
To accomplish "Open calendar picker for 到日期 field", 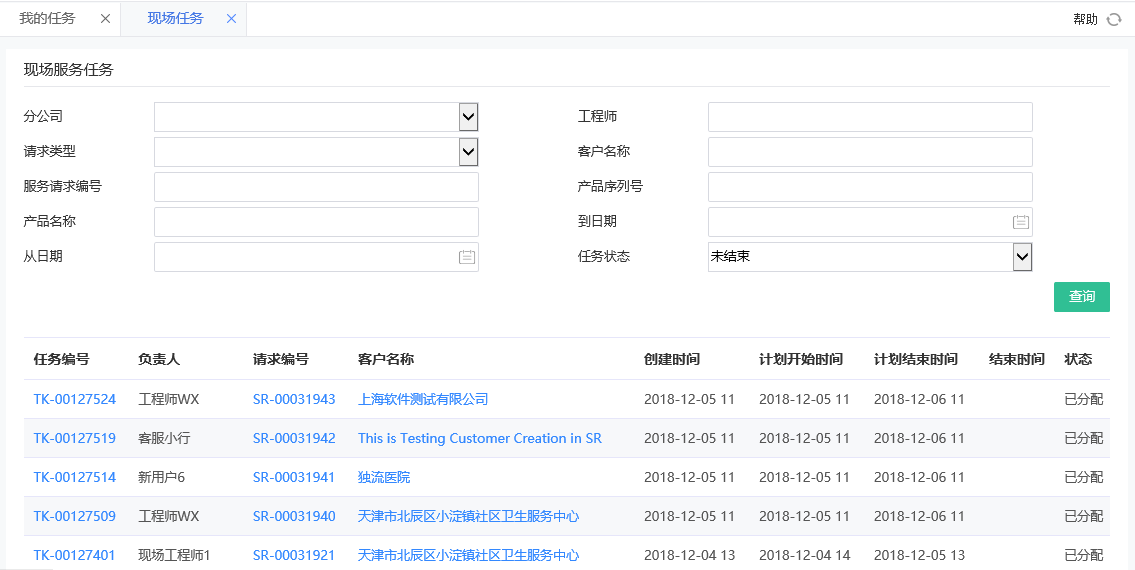I will pos(1020,222).
